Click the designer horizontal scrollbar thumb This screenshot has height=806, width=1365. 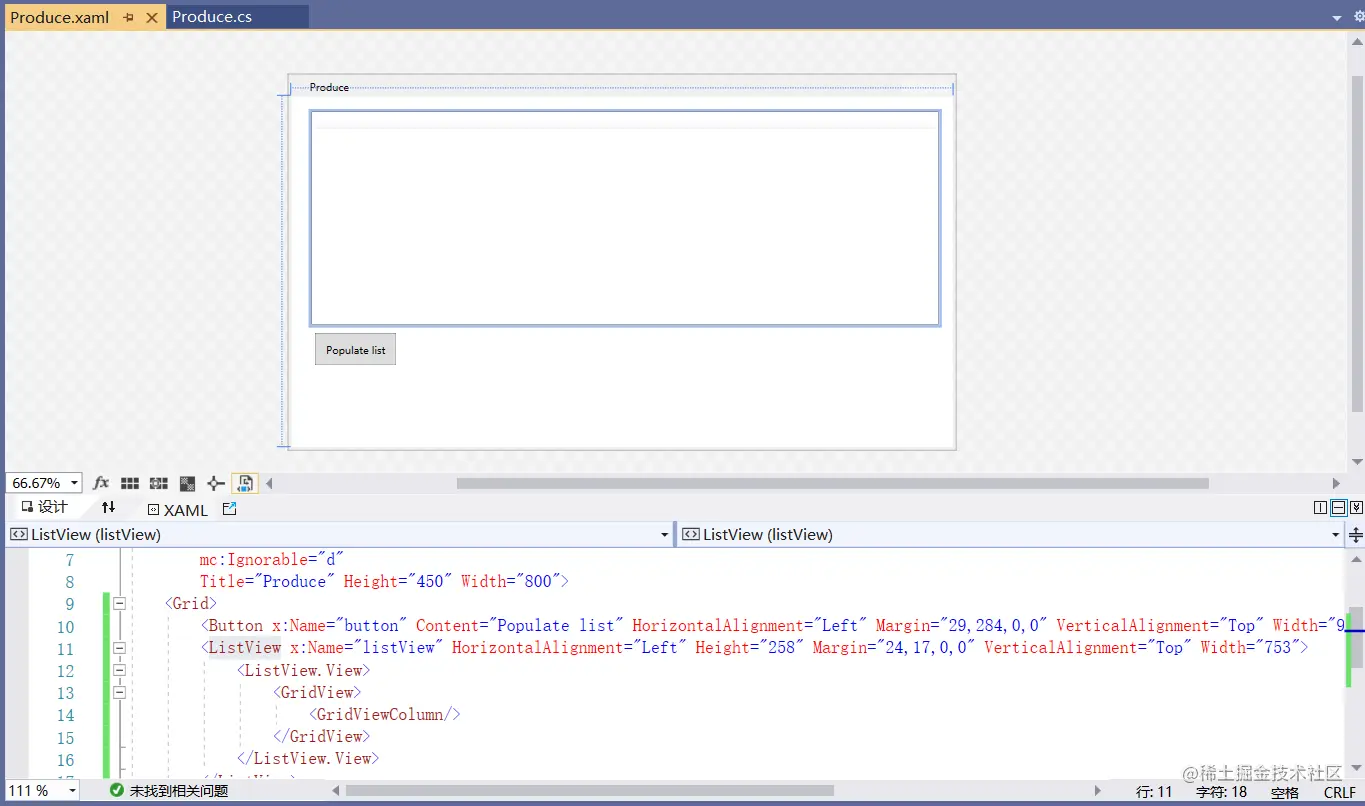(x=832, y=484)
